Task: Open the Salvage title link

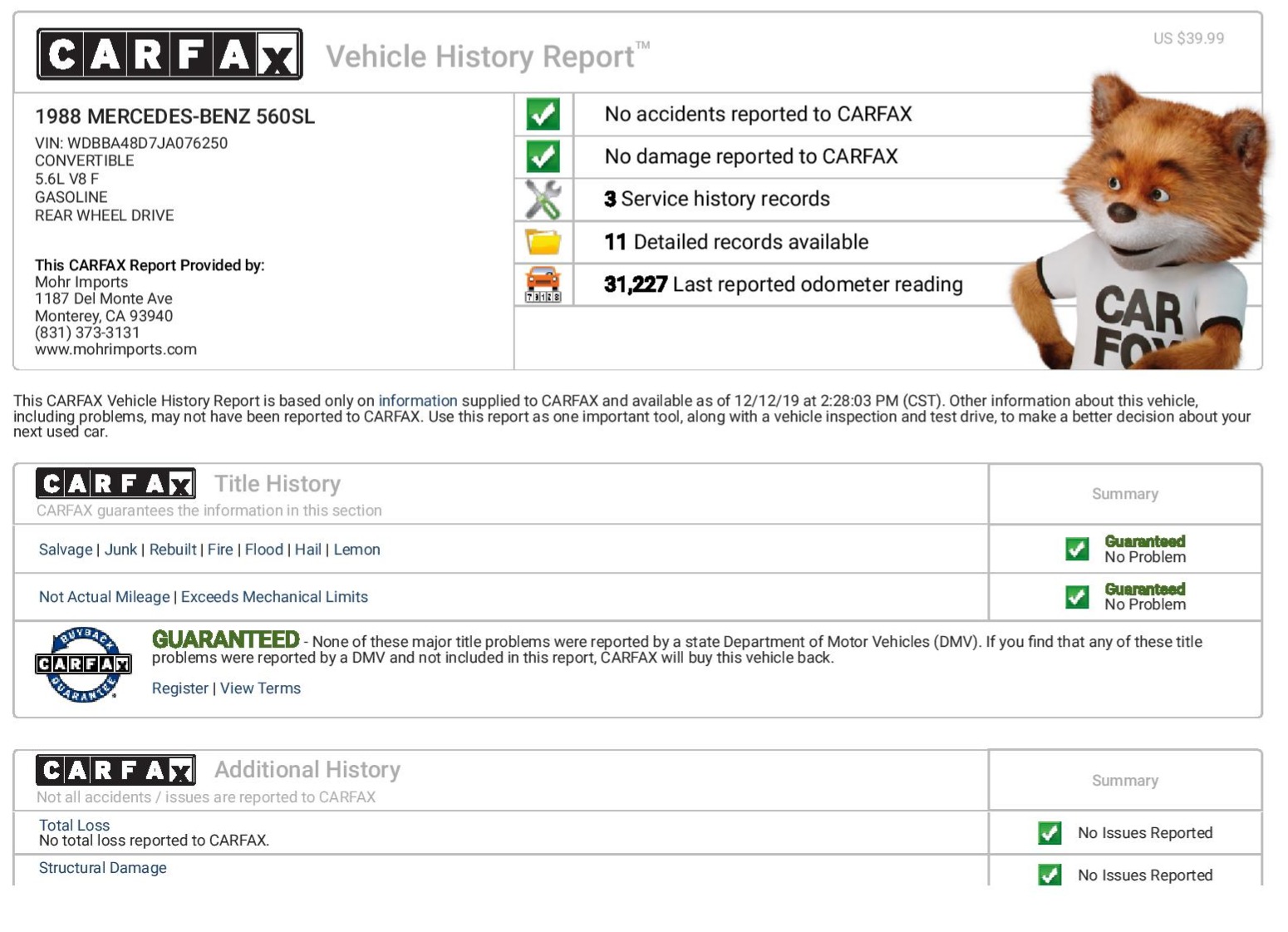Action: [66, 550]
